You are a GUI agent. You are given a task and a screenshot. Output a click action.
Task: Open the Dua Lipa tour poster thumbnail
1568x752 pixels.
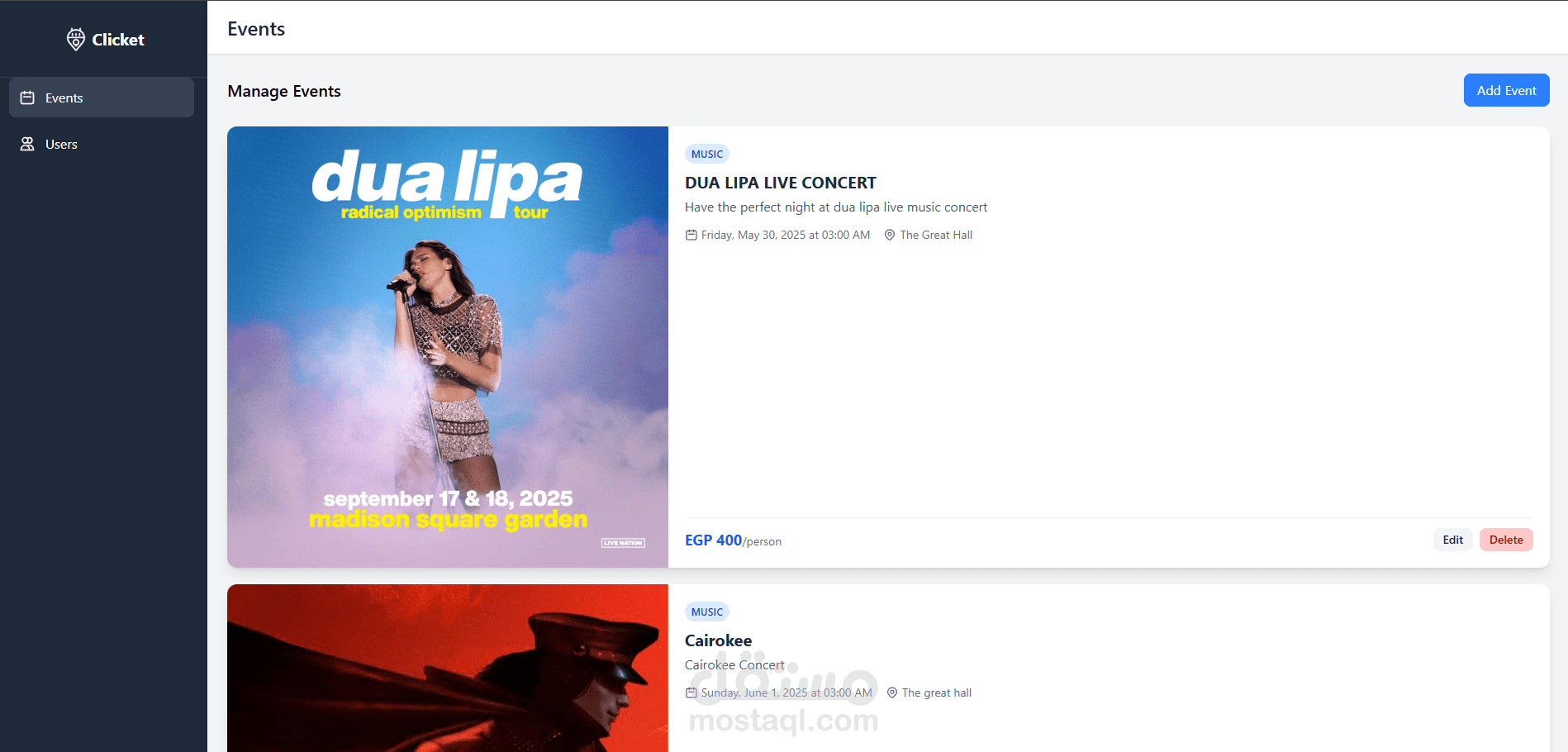(x=448, y=347)
